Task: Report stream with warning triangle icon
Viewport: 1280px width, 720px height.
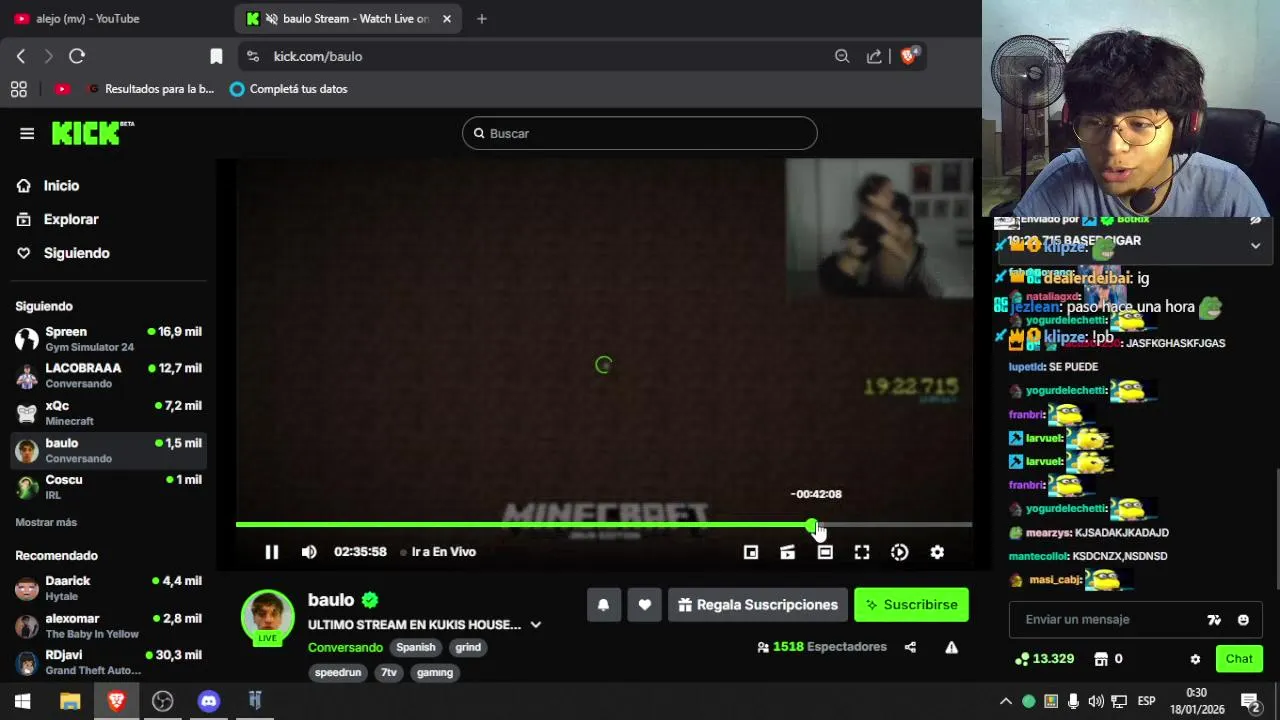Action: click(952, 647)
